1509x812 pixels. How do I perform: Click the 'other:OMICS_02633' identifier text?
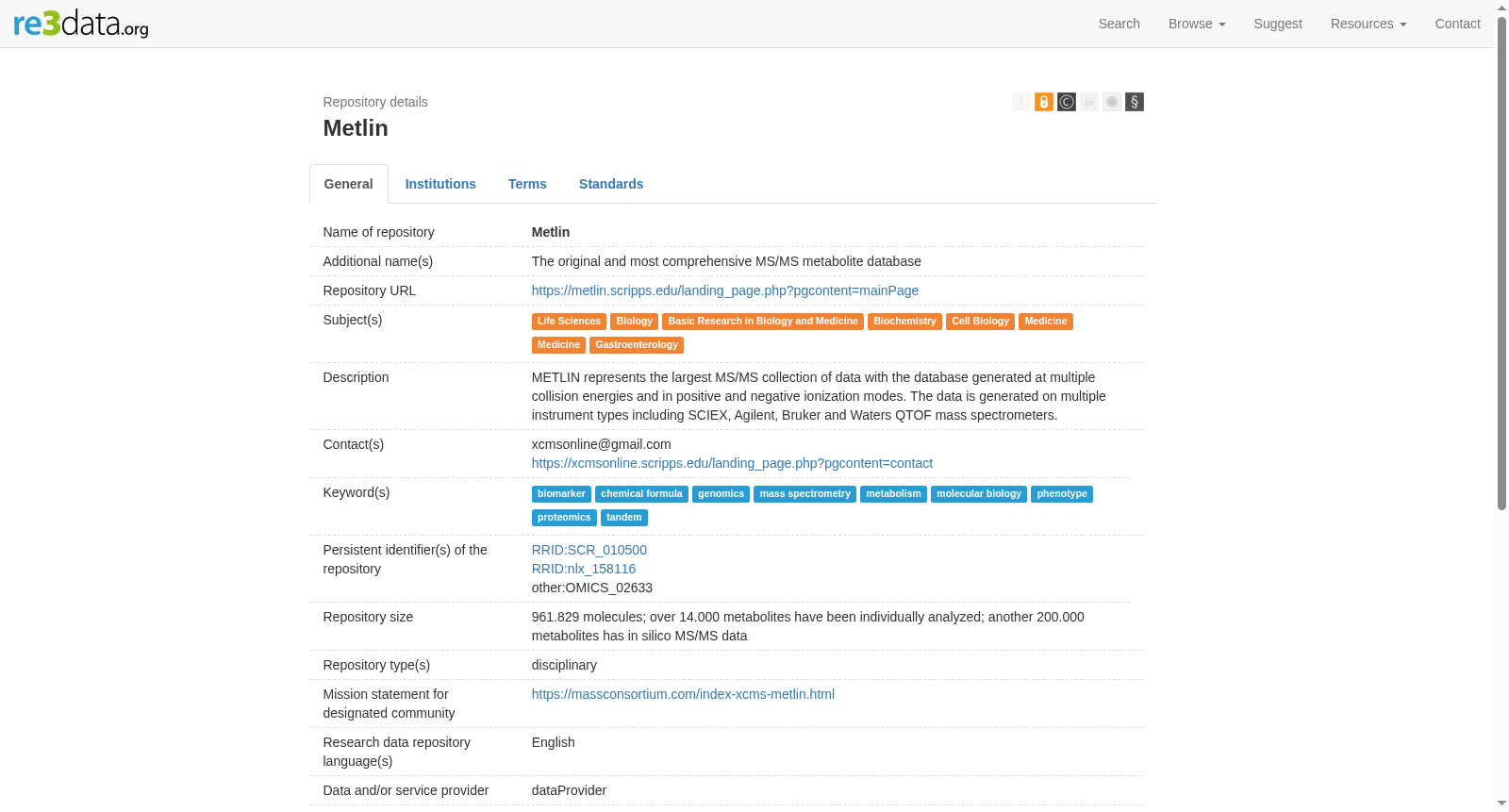point(592,588)
